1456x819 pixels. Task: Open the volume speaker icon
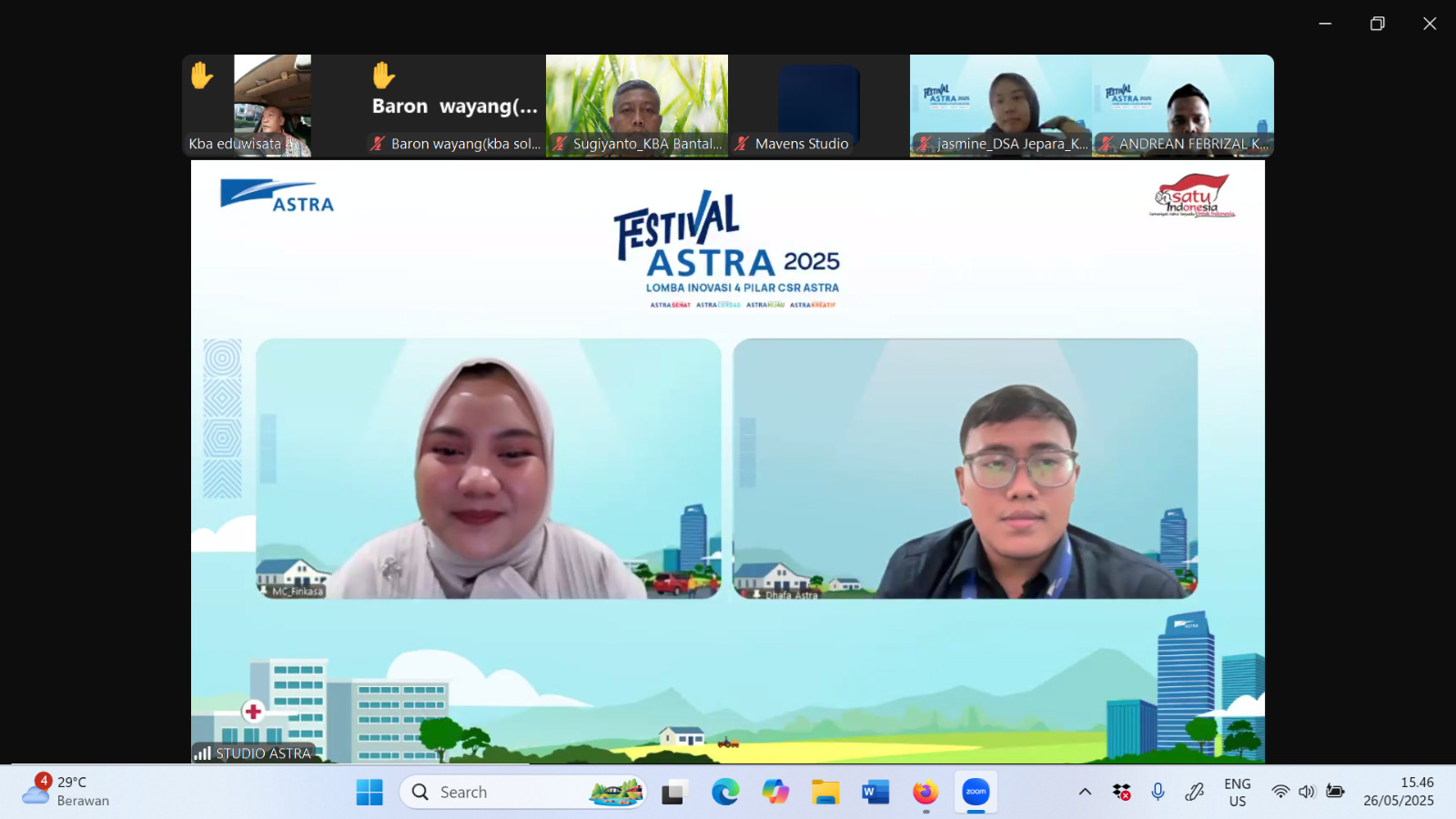1308,792
